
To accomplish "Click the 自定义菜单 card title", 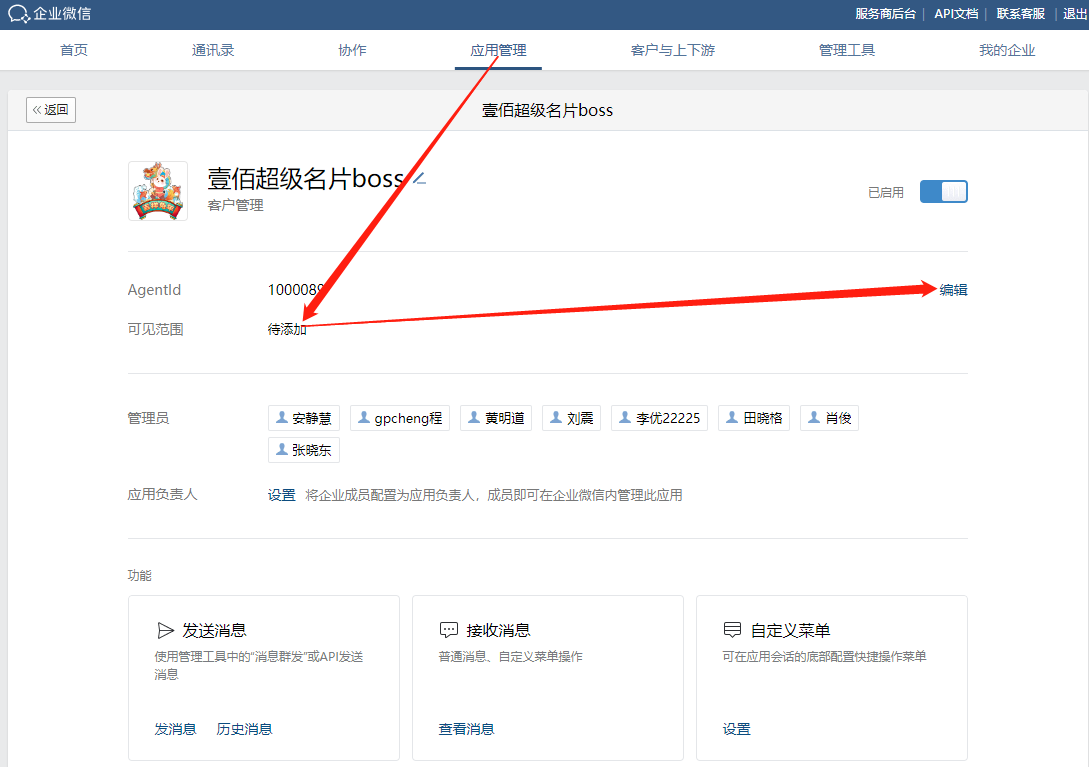I will (x=790, y=630).
